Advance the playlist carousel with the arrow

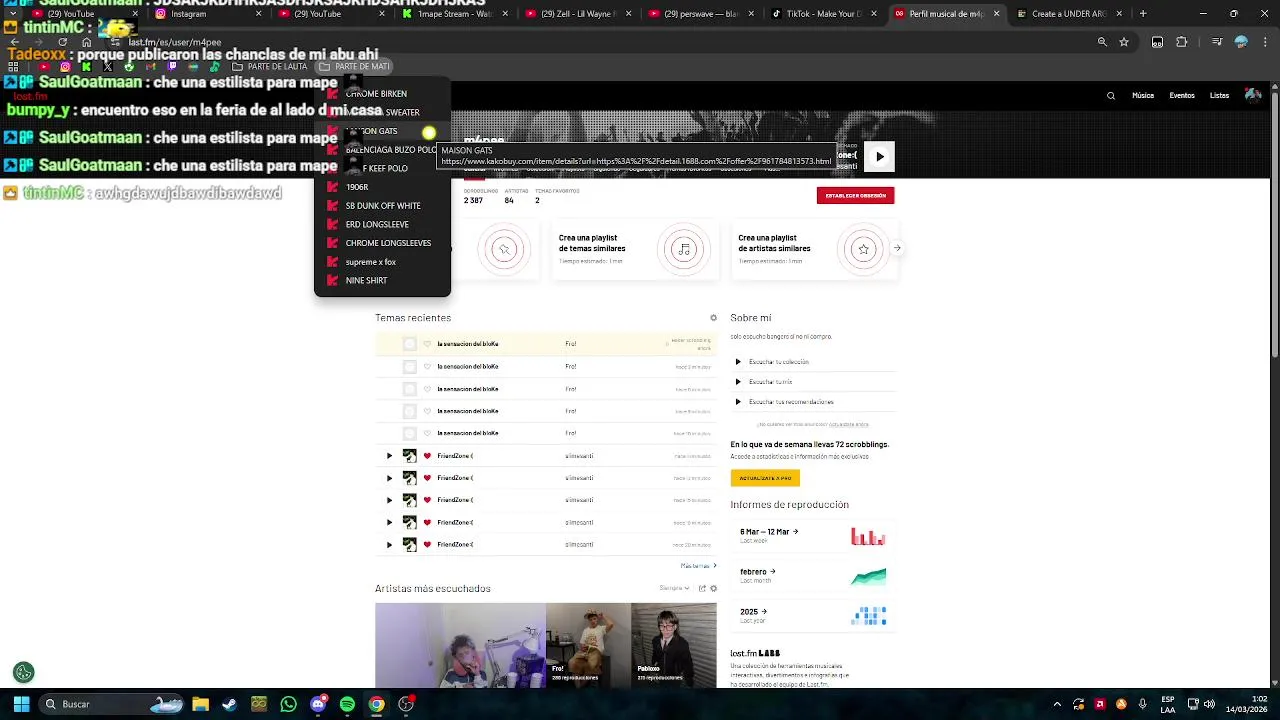point(897,248)
